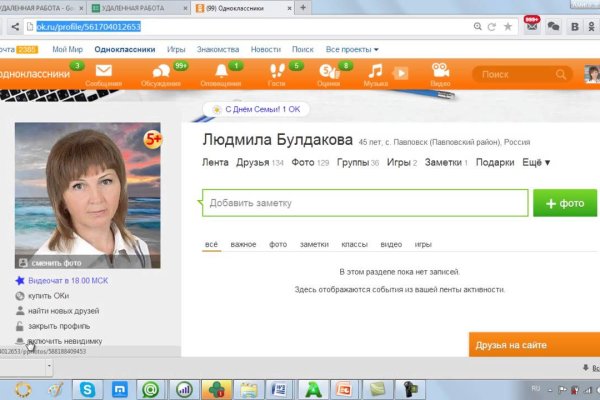Open Оповещения notifications bell
Viewport: 600px width, 400px height.
coord(221,75)
